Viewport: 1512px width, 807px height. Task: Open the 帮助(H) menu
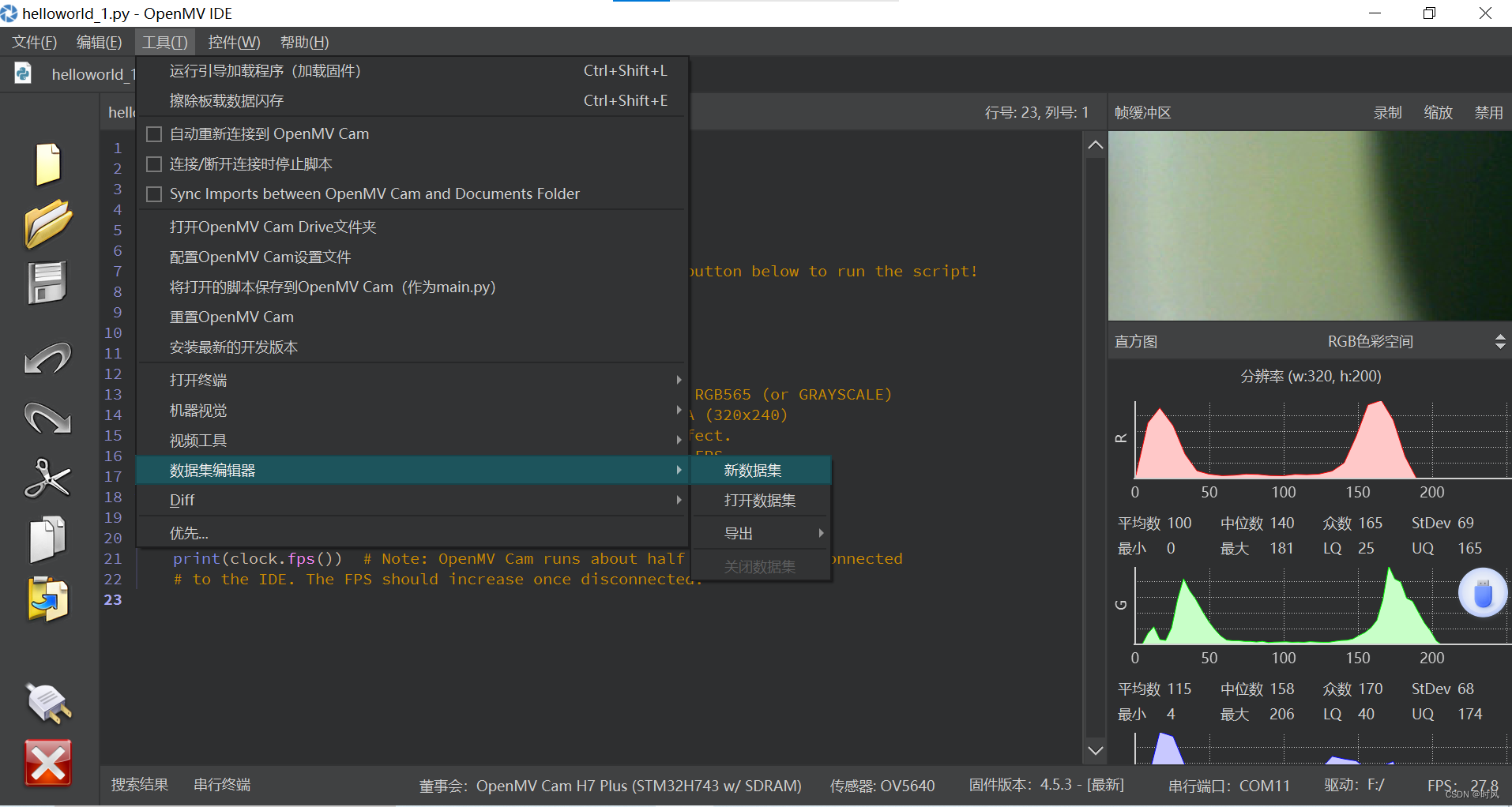click(x=304, y=43)
